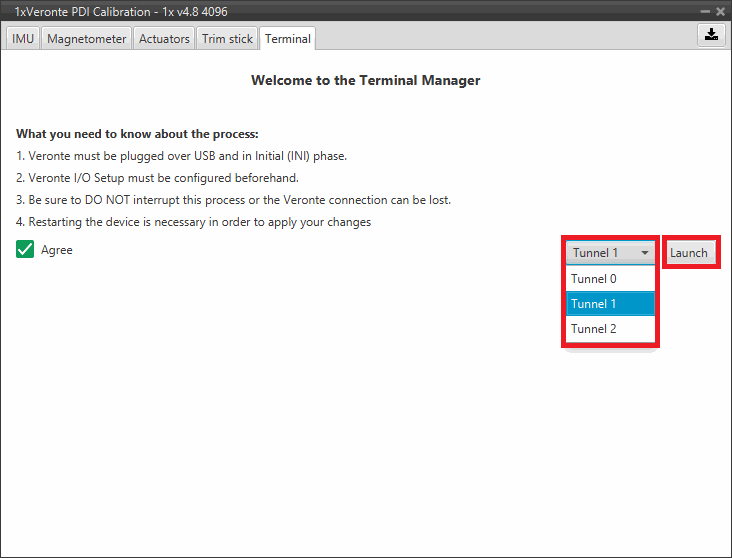Viewport: 732px width, 558px height.
Task: Close the PDI Calibration window
Action: pos(720,11)
